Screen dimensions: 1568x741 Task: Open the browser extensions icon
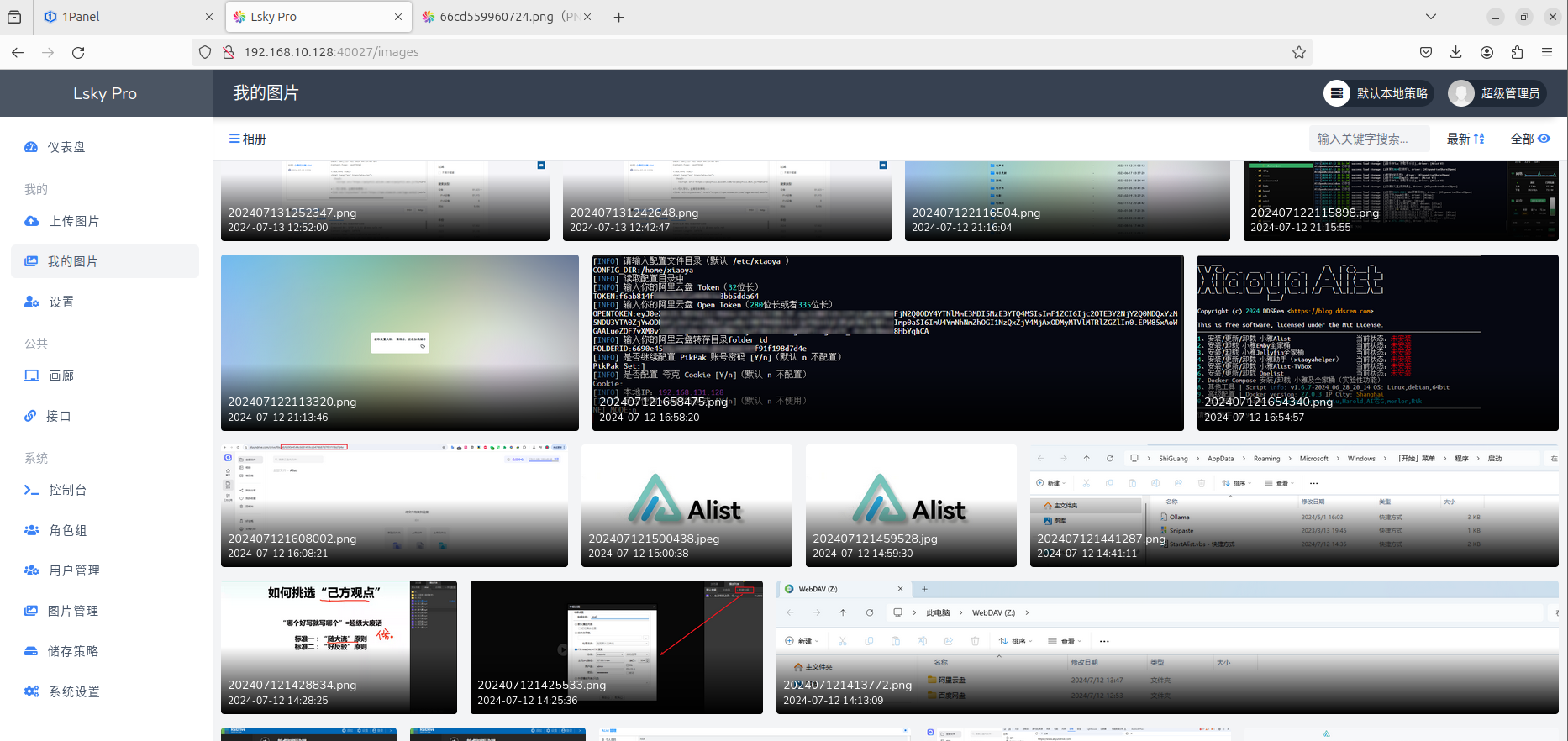click(x=1517, y=52)
